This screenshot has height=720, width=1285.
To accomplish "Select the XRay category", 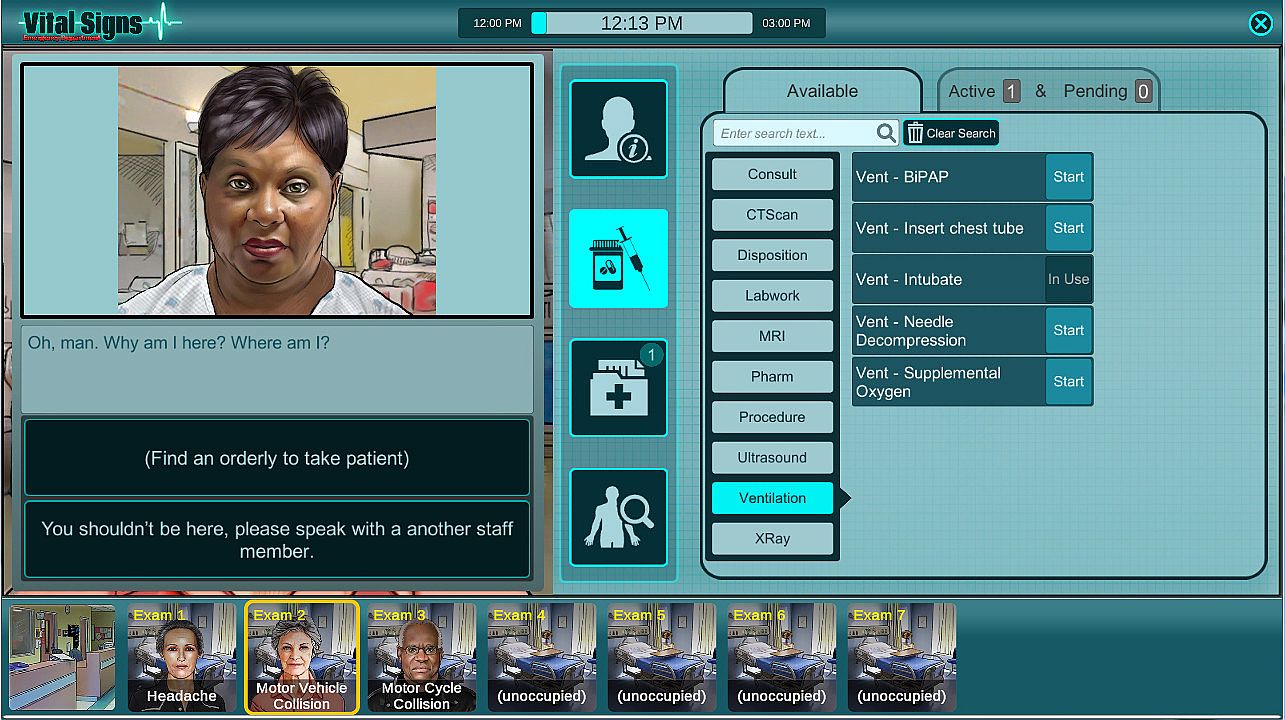I will (772, 538).
